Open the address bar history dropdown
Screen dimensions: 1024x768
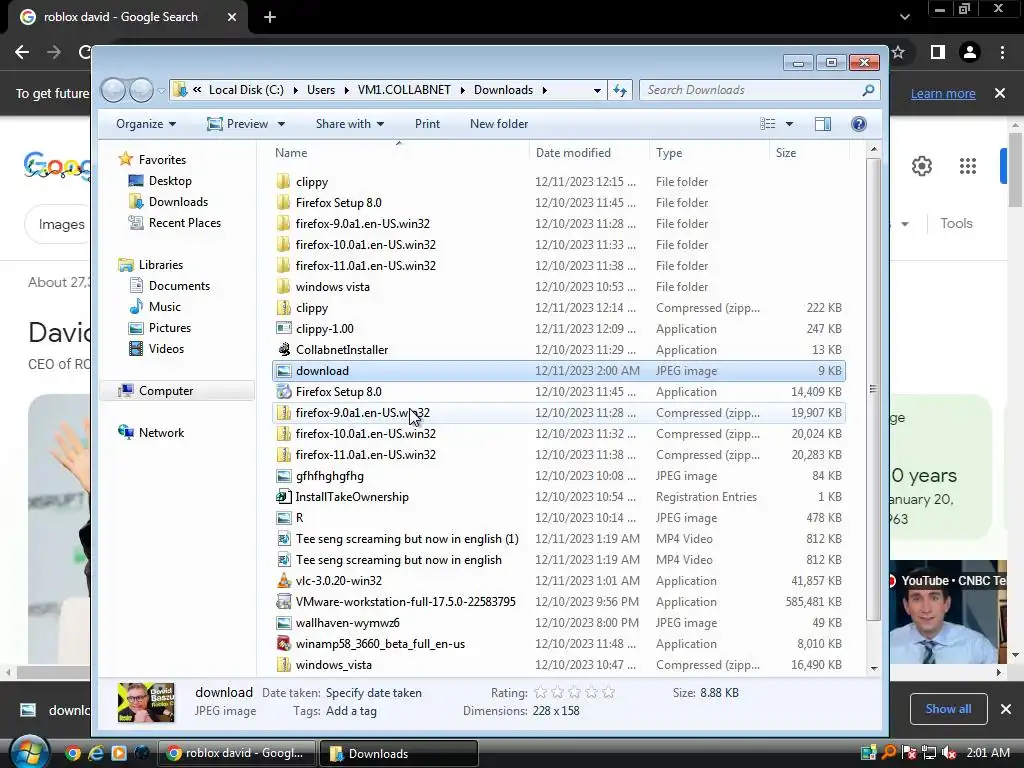[597, 90]
